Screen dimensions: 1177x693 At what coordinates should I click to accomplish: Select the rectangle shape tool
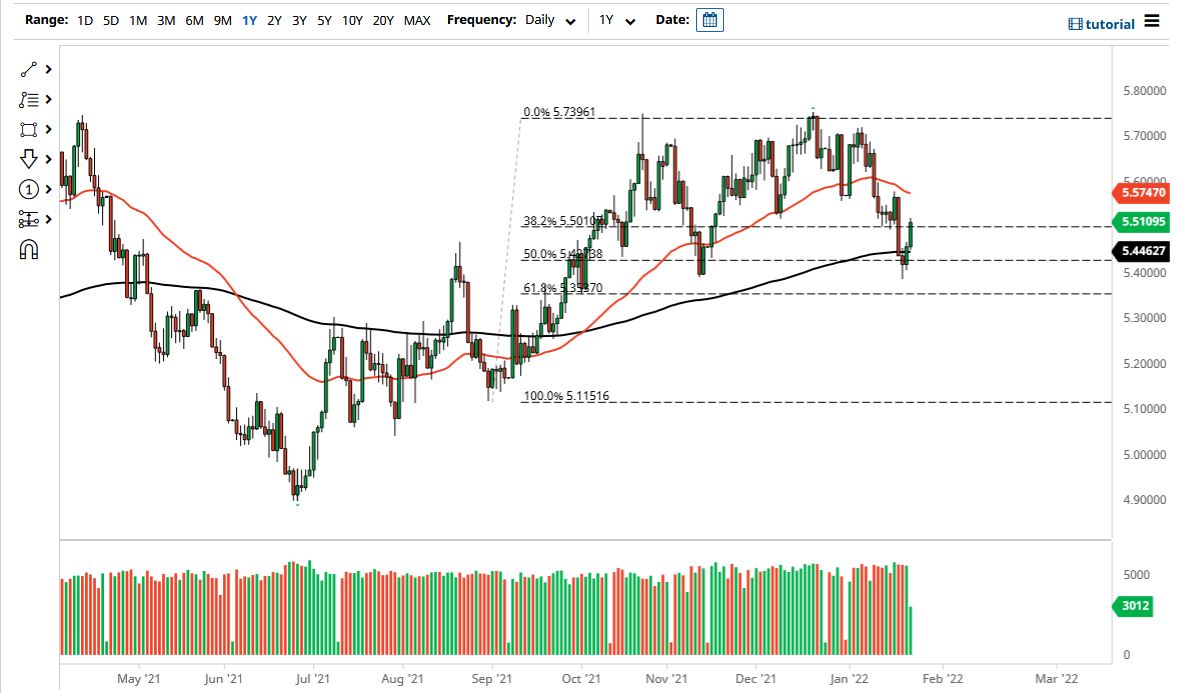click(29, 129)
